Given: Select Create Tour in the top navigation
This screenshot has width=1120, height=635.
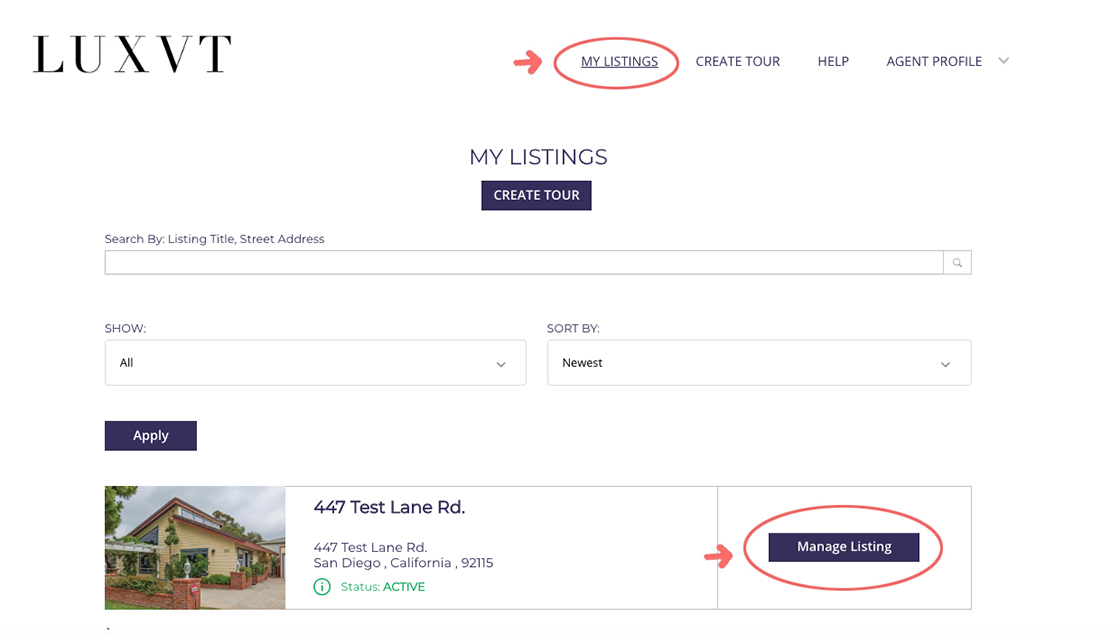Looking at the screenshot, I should [x=737, y=61].
